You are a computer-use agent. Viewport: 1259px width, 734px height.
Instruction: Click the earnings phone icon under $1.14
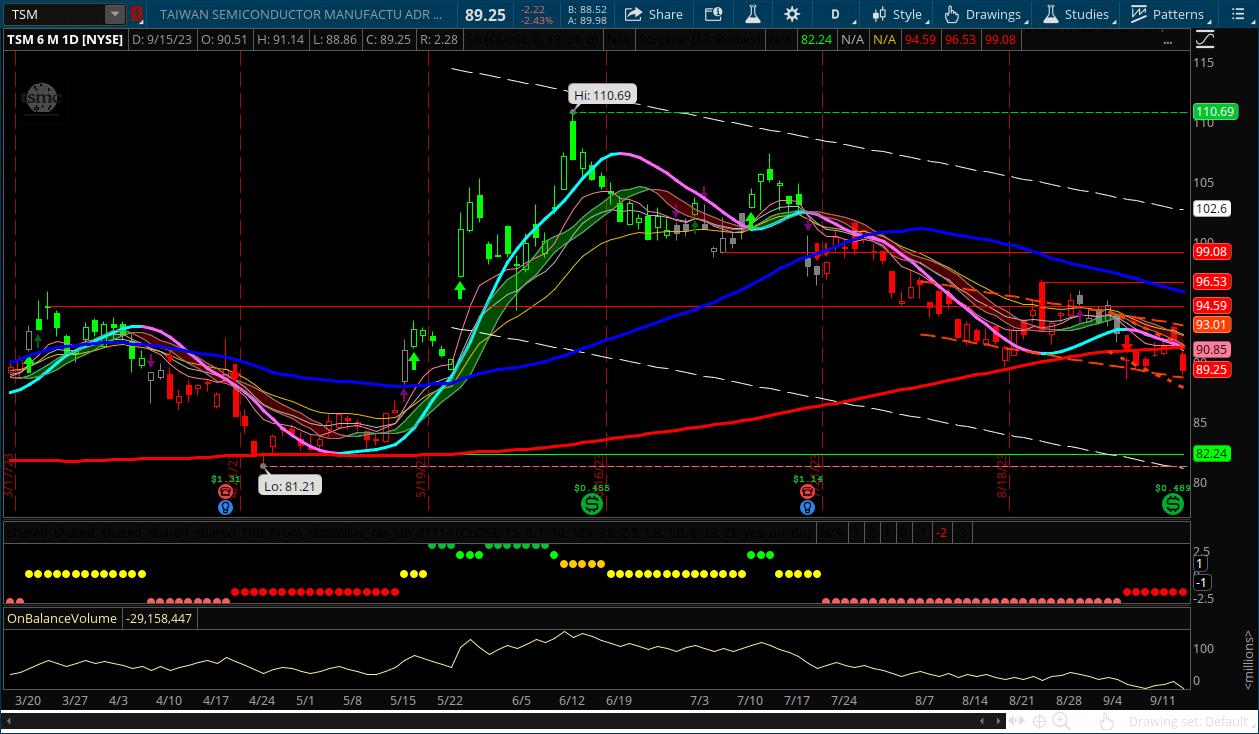point(807,492)
